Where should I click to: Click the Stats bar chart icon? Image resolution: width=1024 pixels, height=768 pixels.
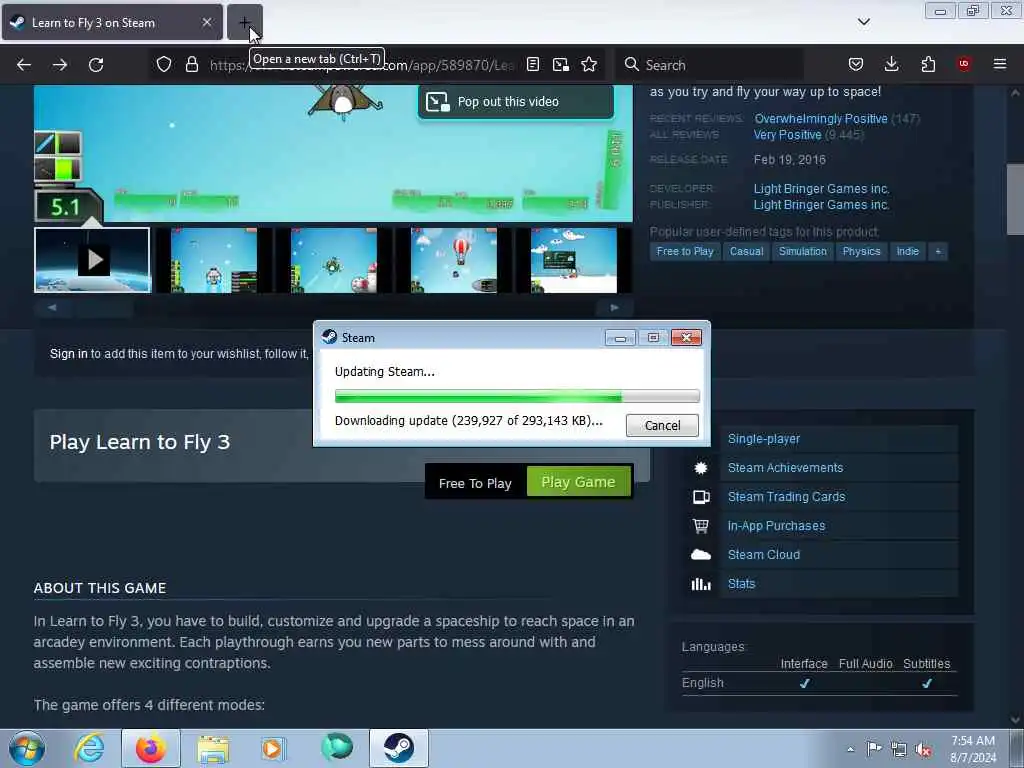click(x=701, y=584)
